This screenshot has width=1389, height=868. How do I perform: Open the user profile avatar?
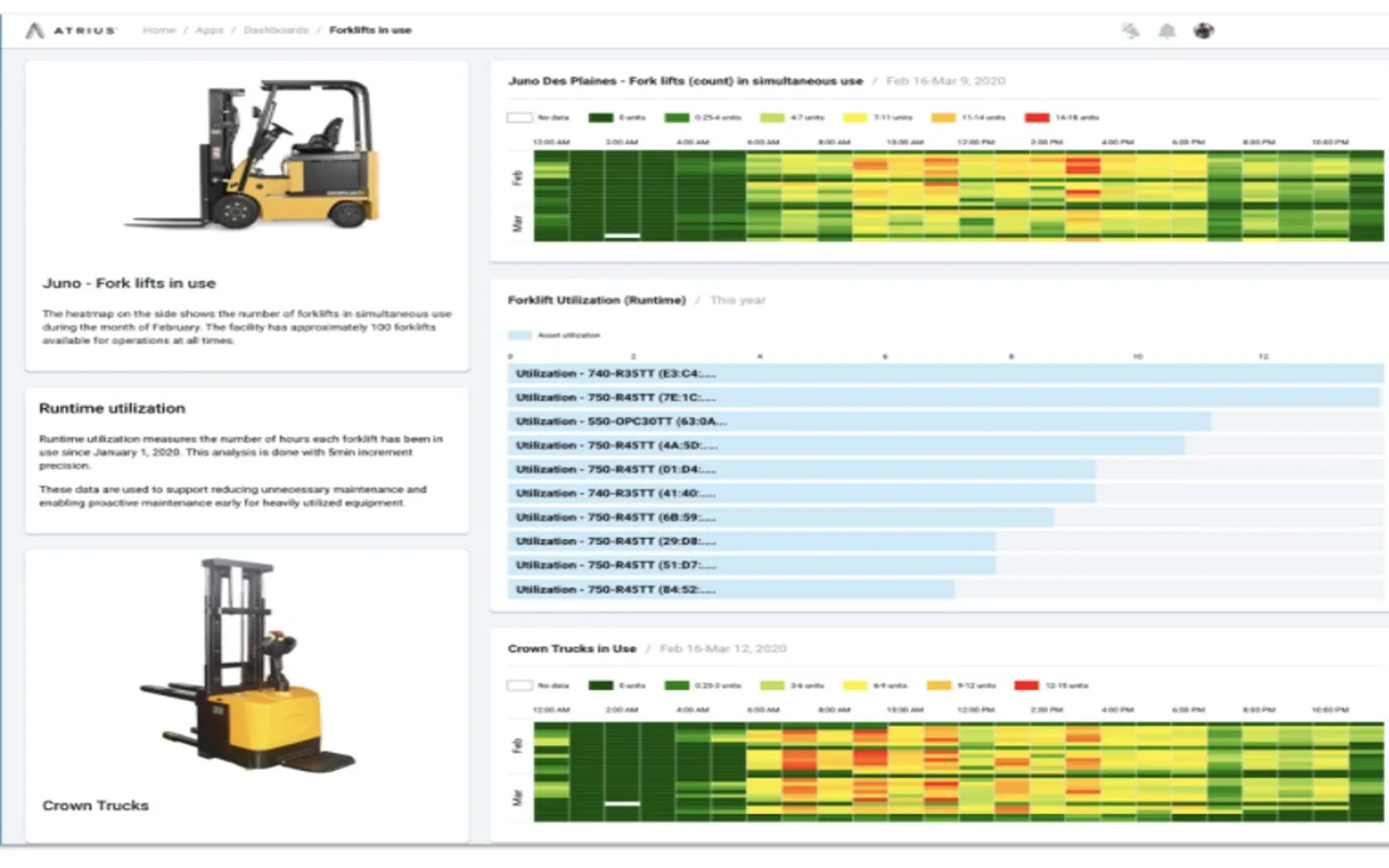[1203, 31]
